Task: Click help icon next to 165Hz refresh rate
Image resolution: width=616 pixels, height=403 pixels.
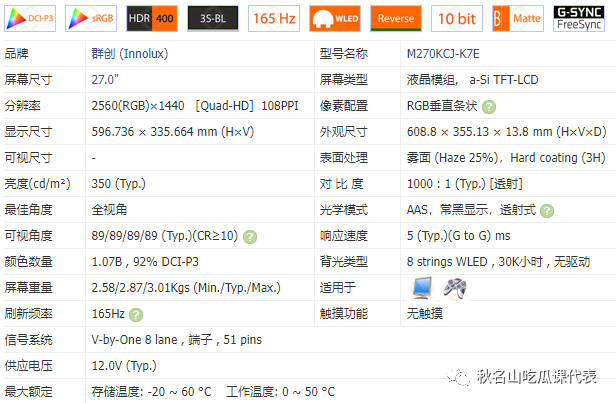Action: (136, 315)
